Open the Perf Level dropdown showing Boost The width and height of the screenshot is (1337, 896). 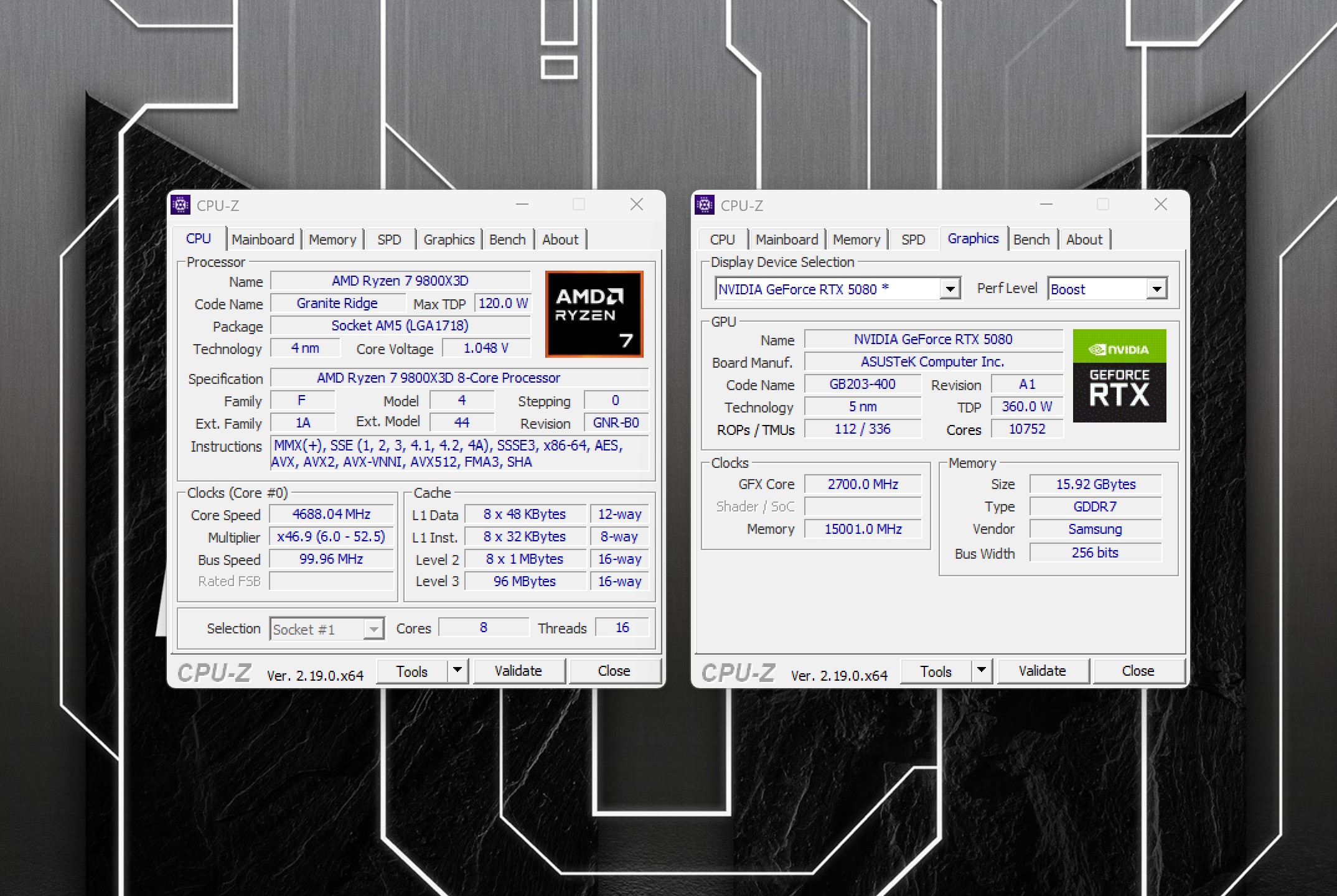(1156, 289)
